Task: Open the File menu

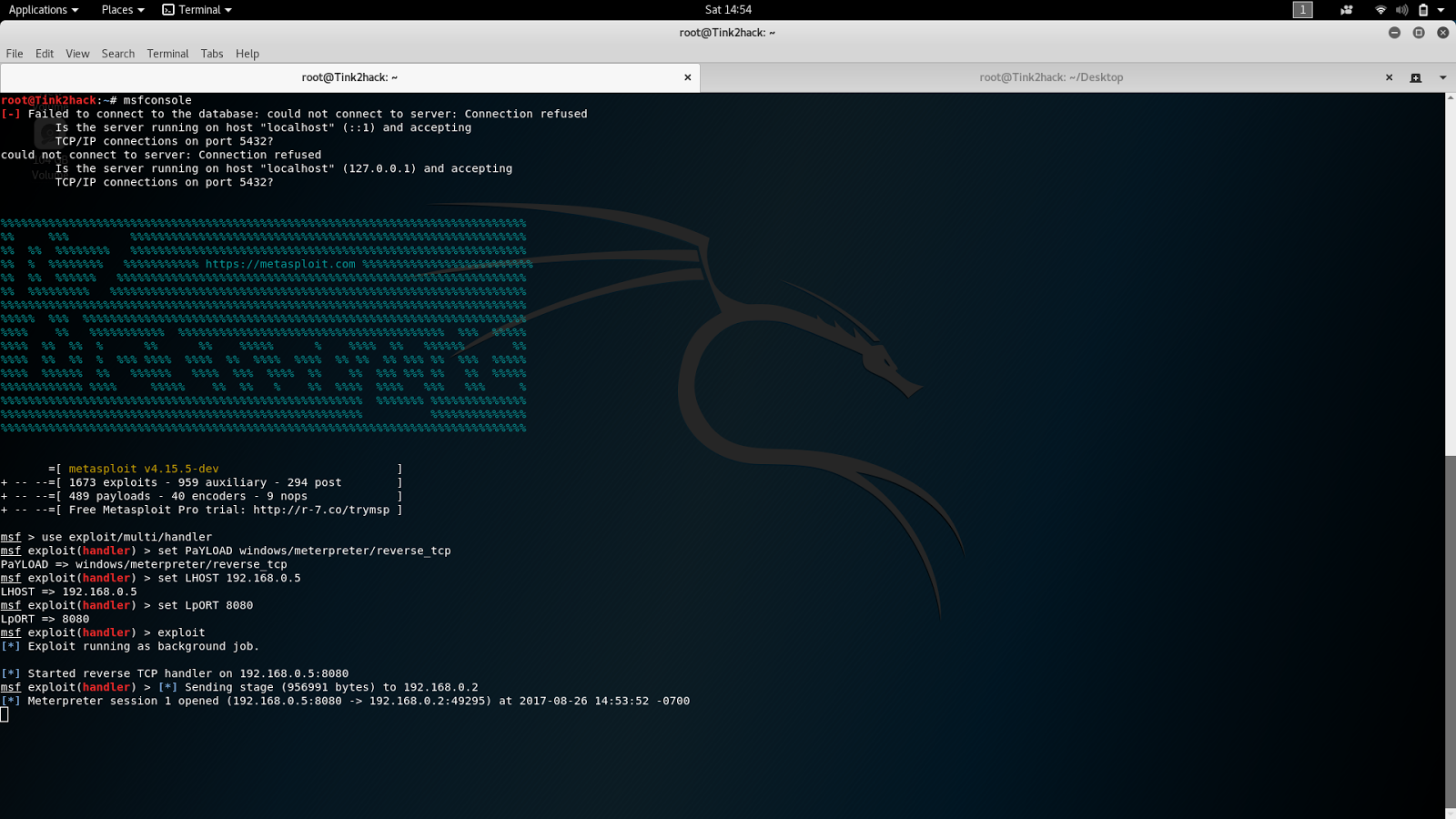Action: click(15, 54)
